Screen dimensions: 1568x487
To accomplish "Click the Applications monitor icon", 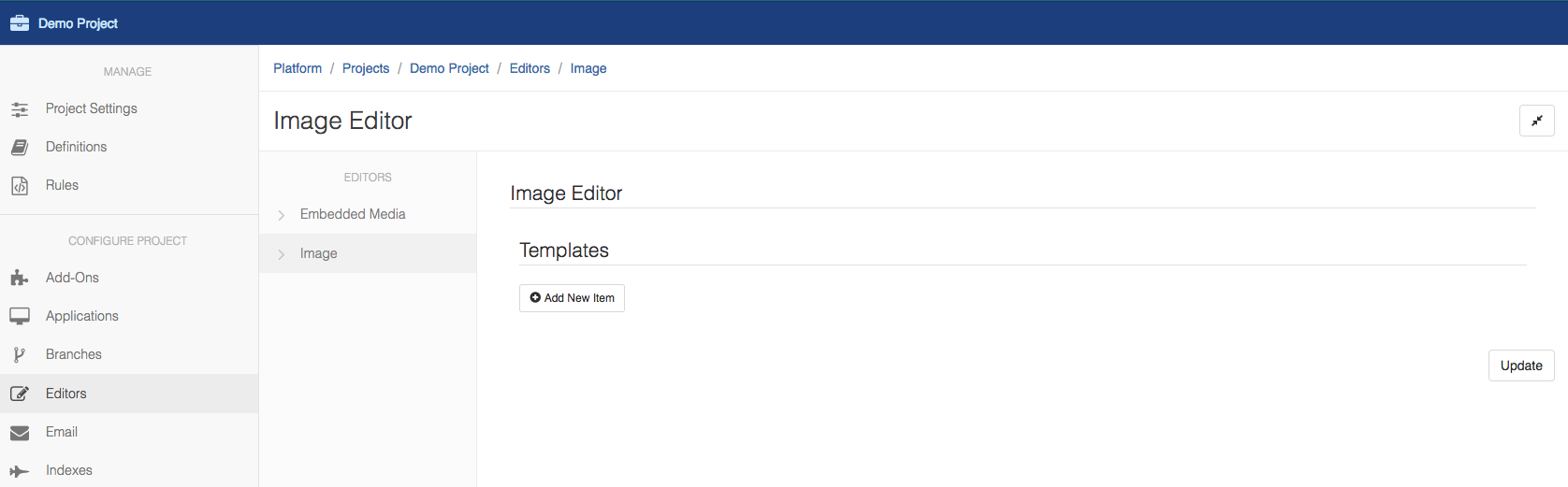I will click(20, 316).
